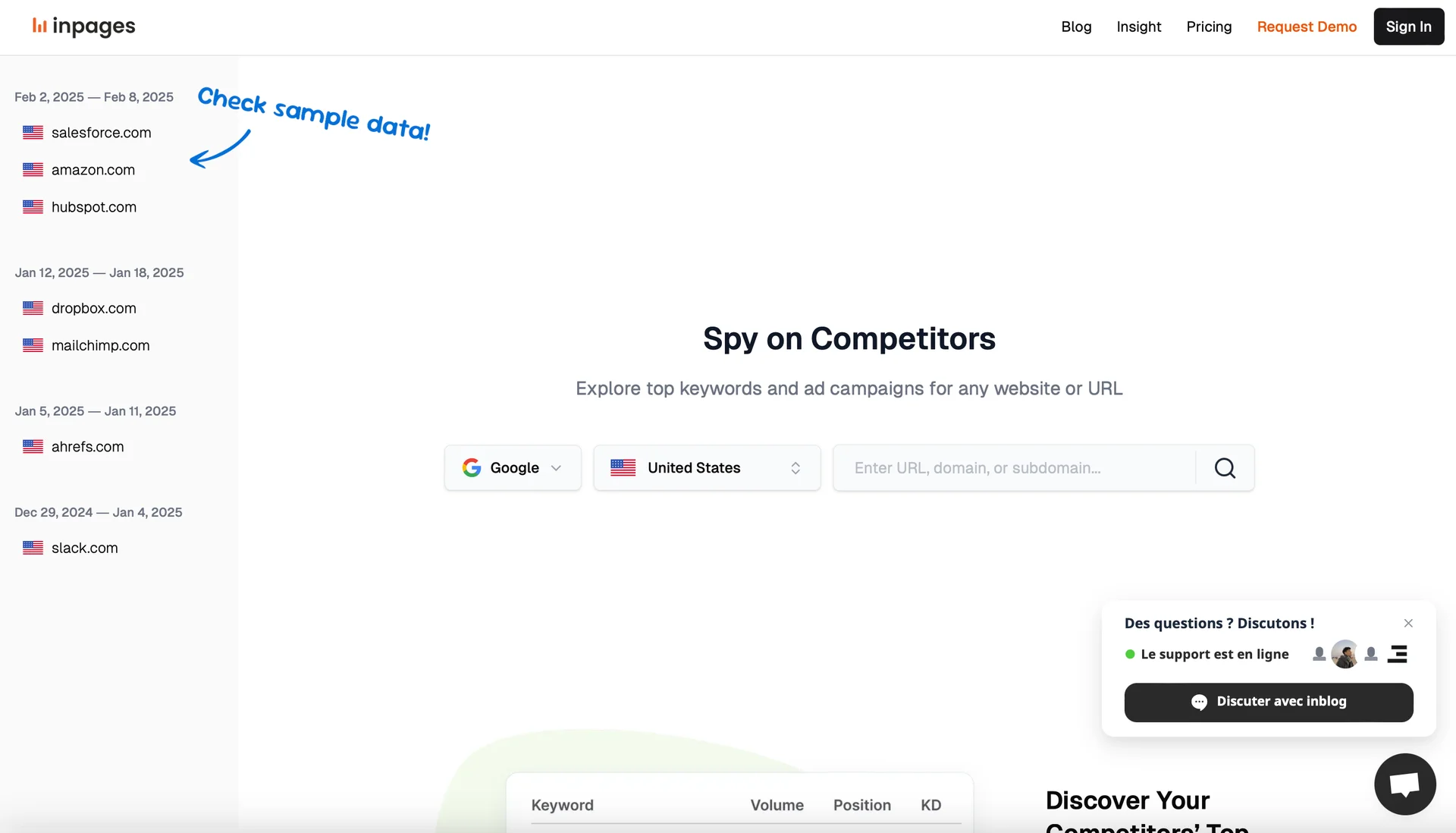Viewport: 1456px width, 833px height.
Task: Dismiss the chat widget with the X
Action: (x=1408, y=623)
